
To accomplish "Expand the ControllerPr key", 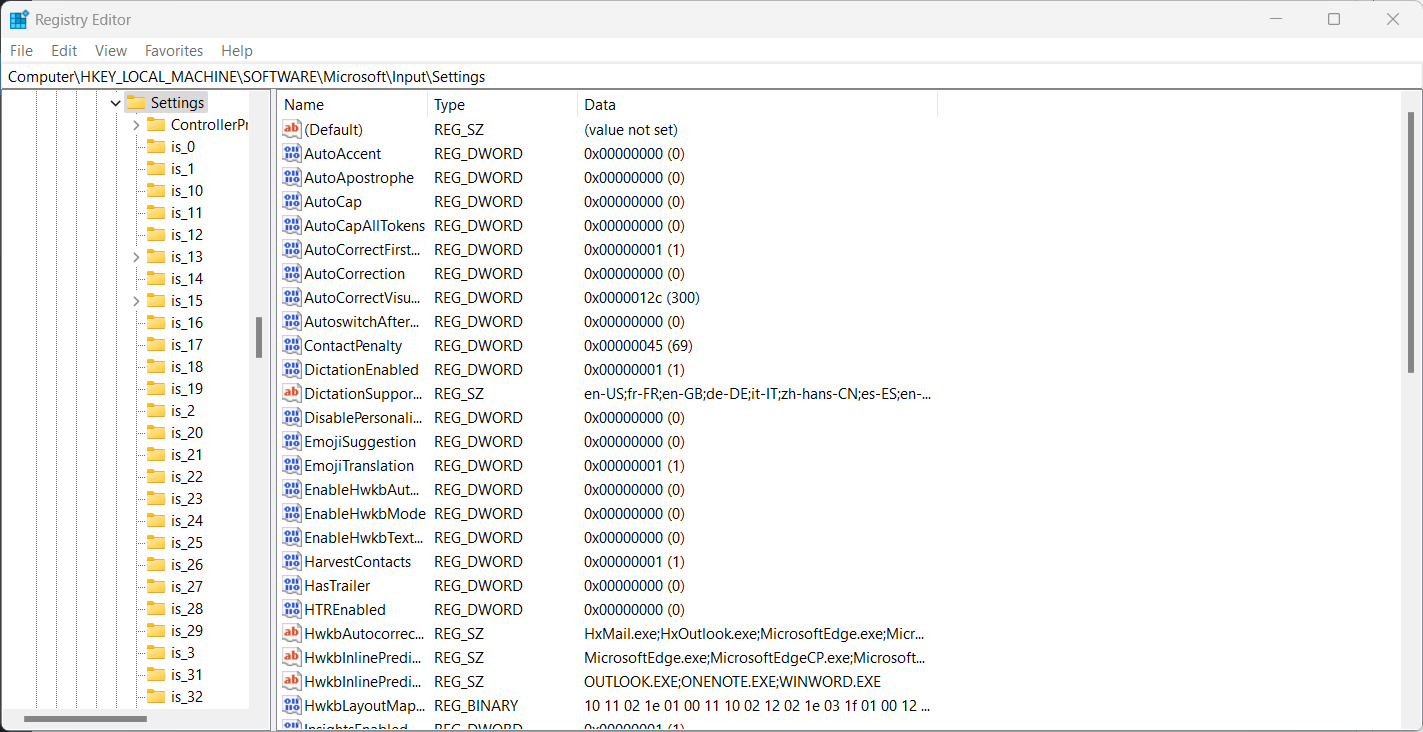I will tap(136, 125).
